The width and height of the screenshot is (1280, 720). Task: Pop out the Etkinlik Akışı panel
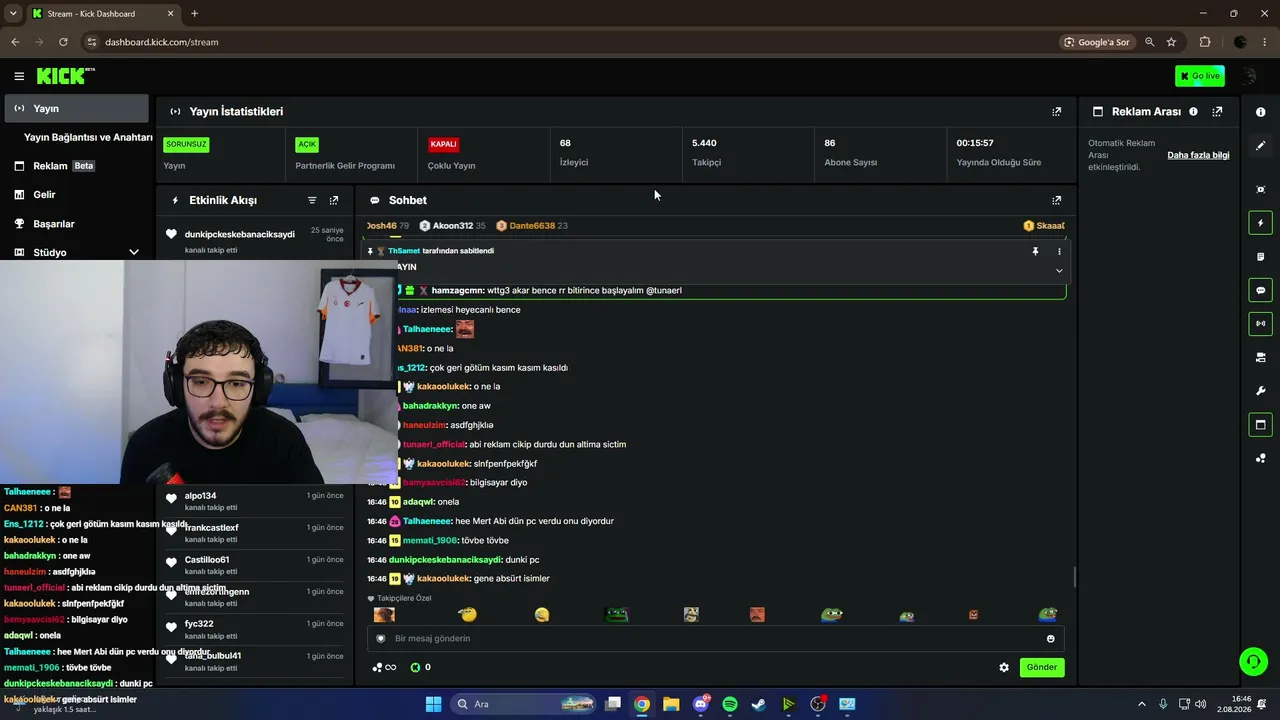(334, 200)
